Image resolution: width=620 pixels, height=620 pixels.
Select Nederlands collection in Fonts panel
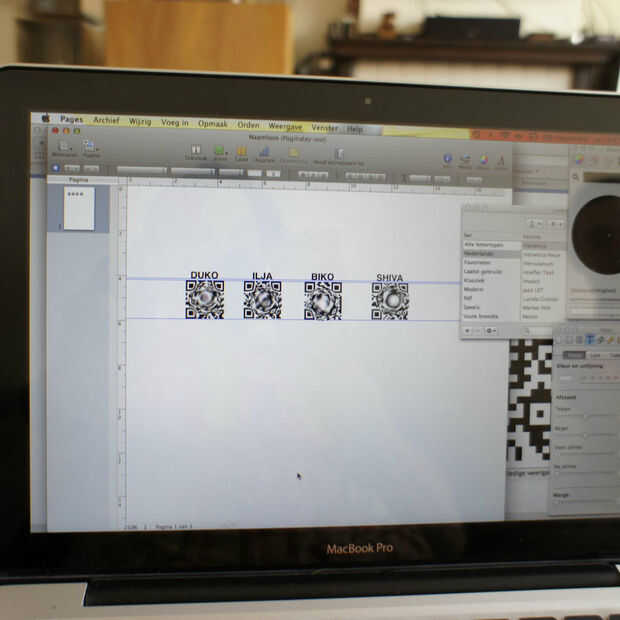point(479,254)
